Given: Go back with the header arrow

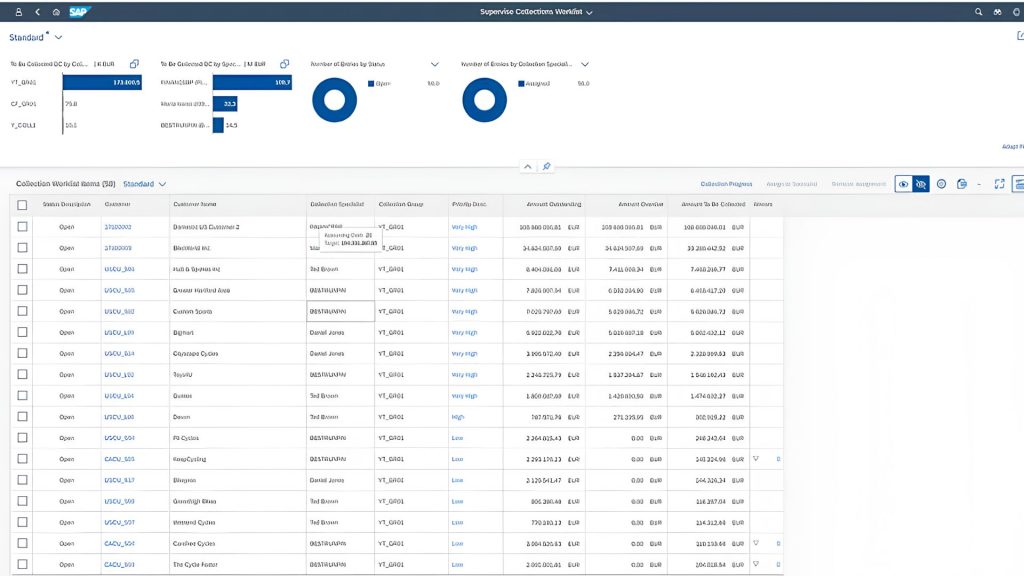Looking at the screenshot, I should [x=37, y=12].
